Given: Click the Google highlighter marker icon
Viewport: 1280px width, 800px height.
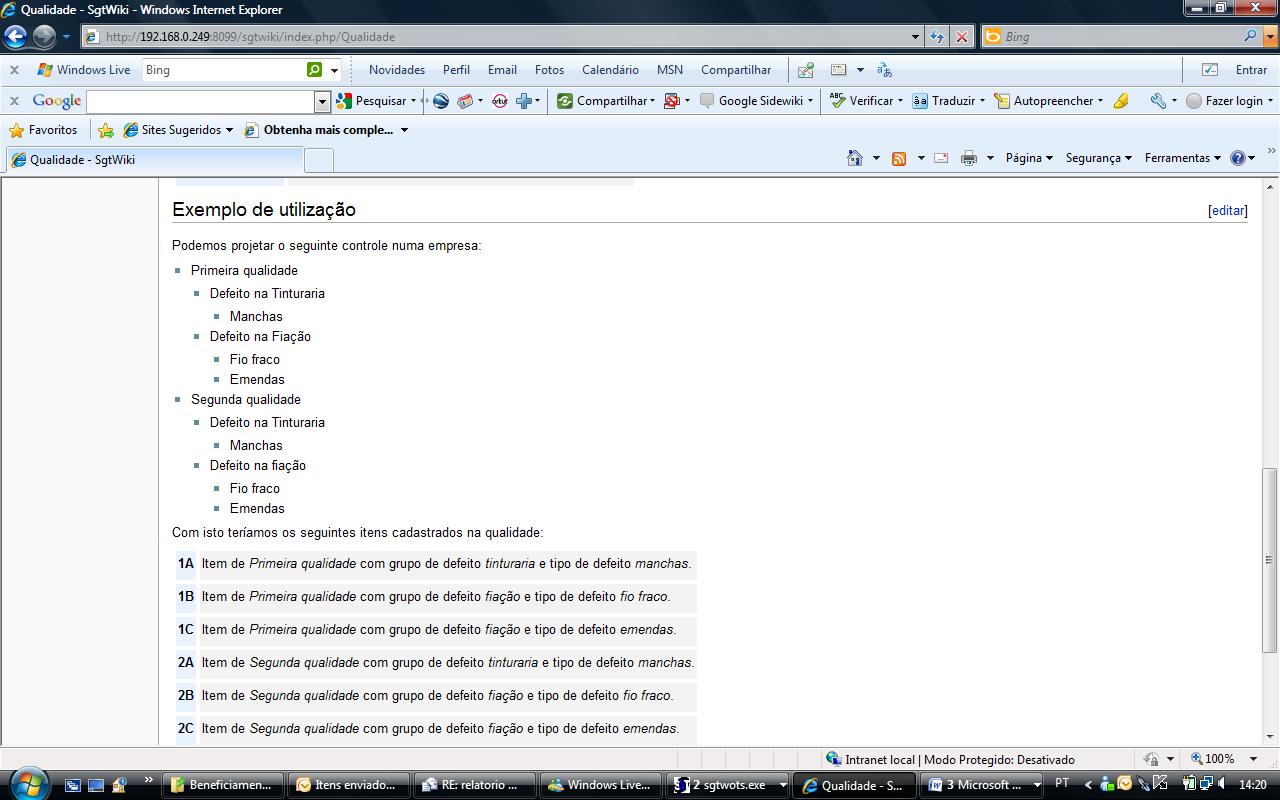Looking at the screenshot, I should pos(1121,101).
